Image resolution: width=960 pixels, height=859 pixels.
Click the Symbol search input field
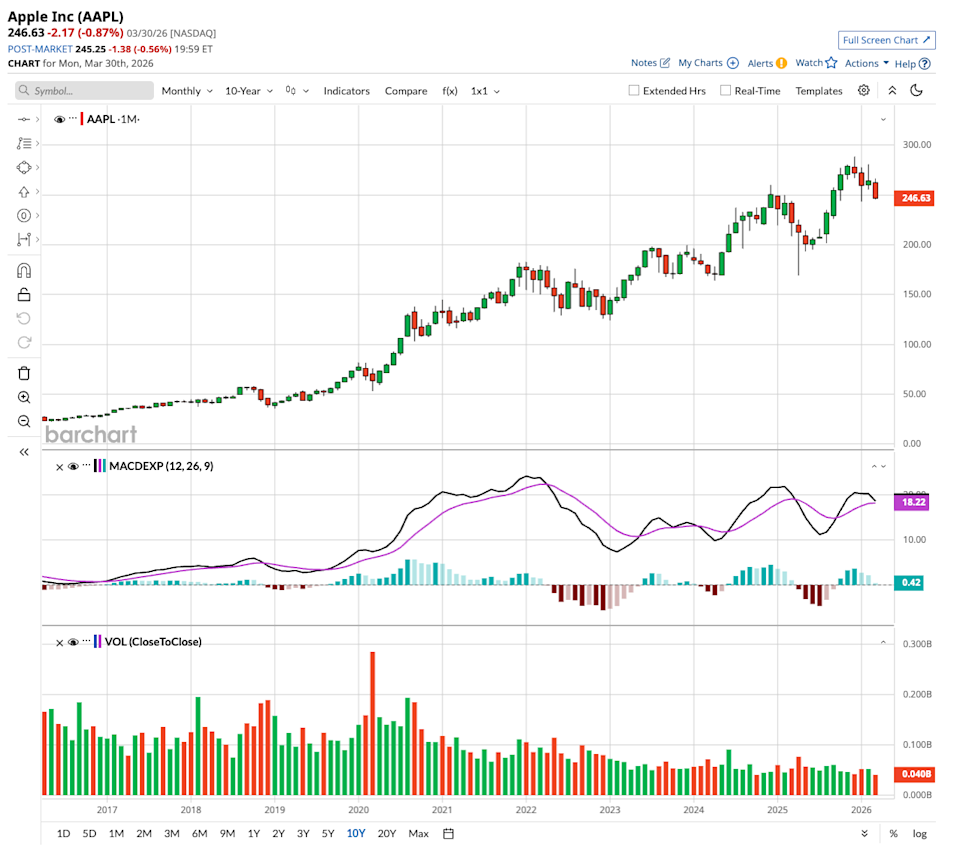tap(85, 91)
